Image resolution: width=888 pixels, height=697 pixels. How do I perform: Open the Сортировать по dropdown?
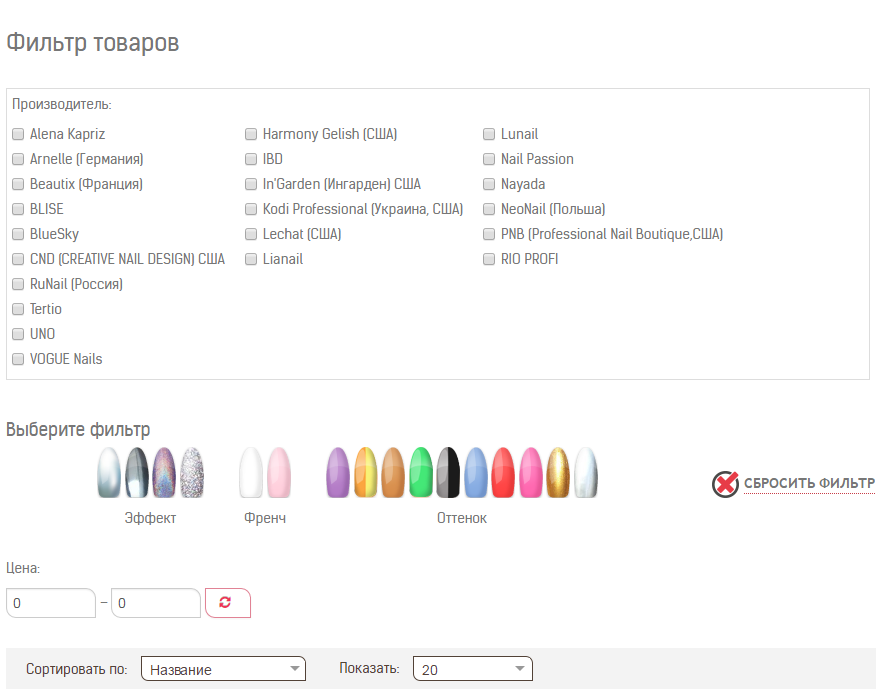coord(223,669)
